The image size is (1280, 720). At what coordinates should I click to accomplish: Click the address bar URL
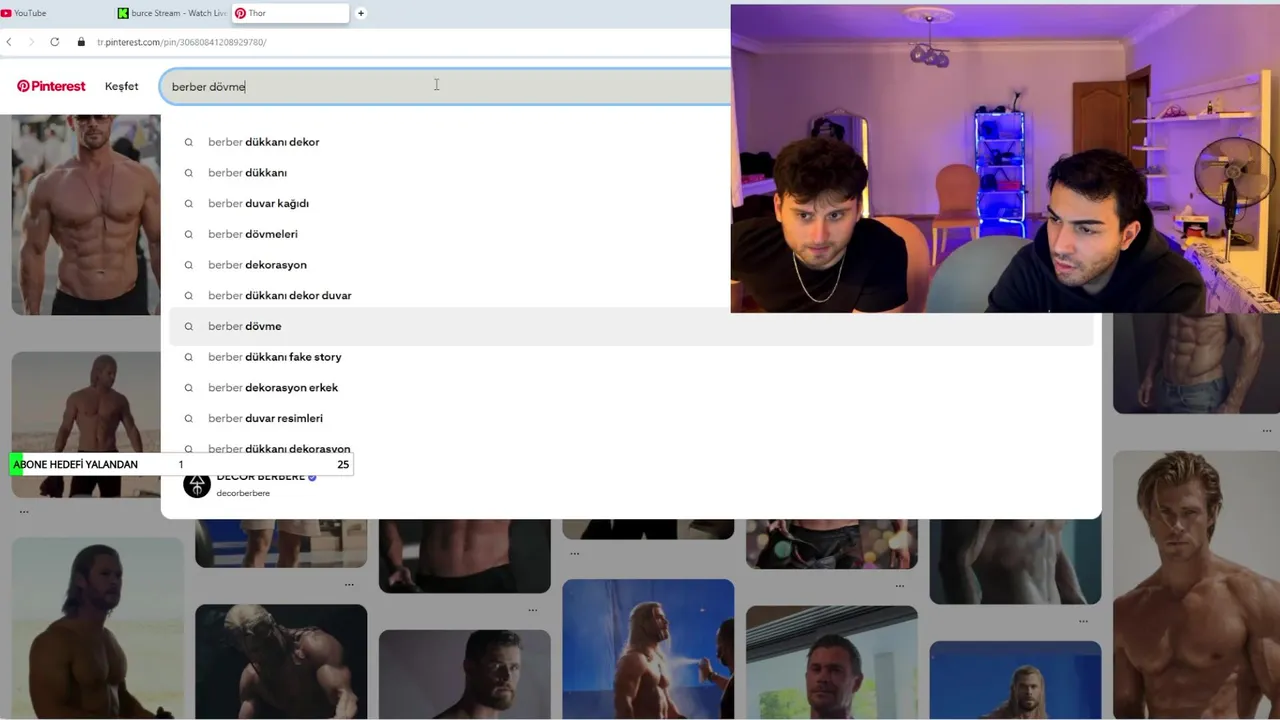181,42
